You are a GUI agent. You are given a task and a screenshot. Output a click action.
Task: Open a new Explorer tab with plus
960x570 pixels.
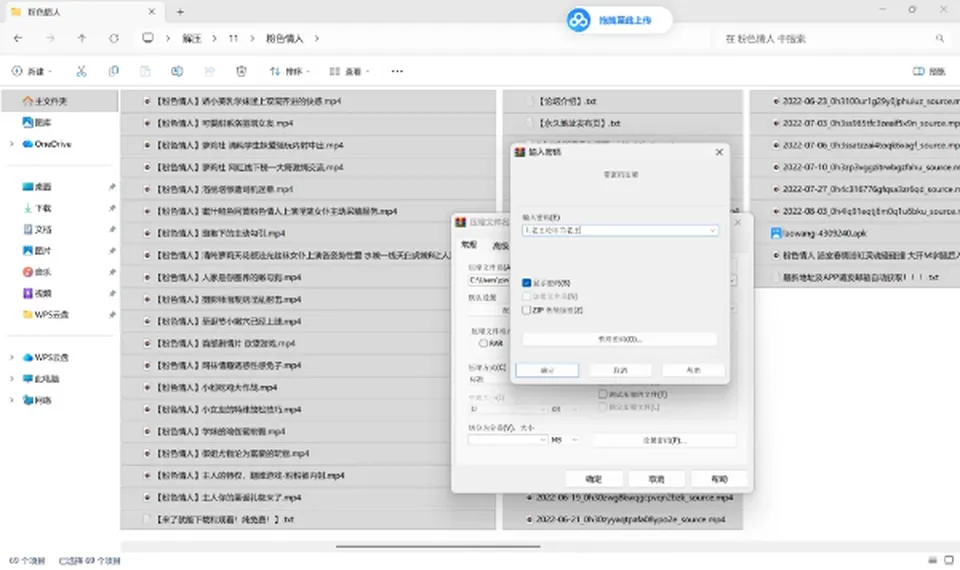[180, 12]
